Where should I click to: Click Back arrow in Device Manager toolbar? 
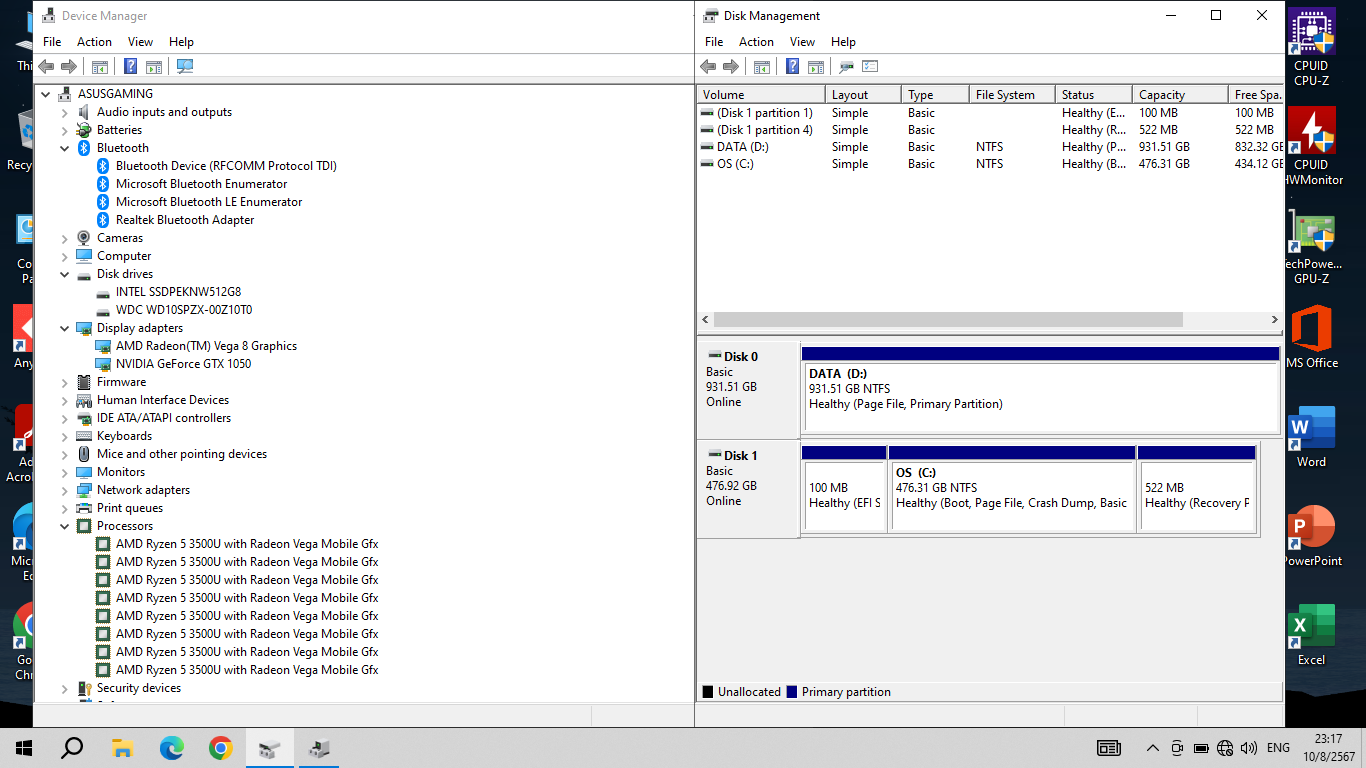(46, 66)
